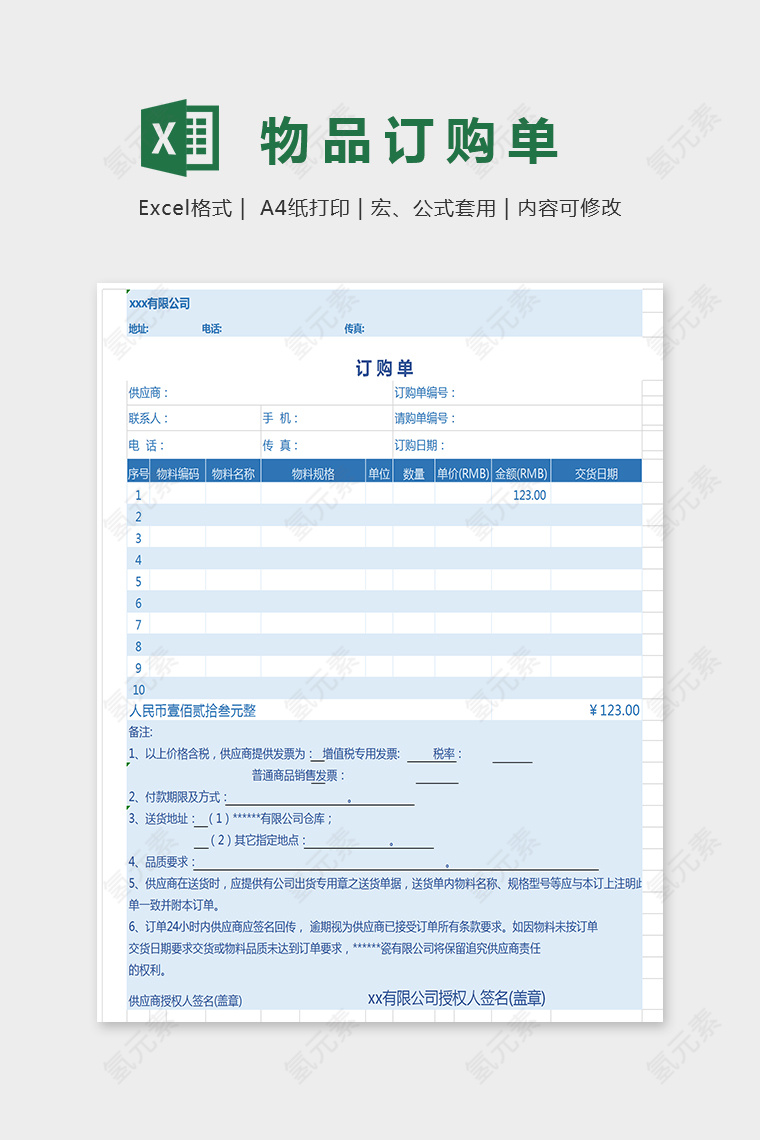Viewport: 760px width, 1140px height.
Task: Select the 地址: cell
Action: pos(138,329)
